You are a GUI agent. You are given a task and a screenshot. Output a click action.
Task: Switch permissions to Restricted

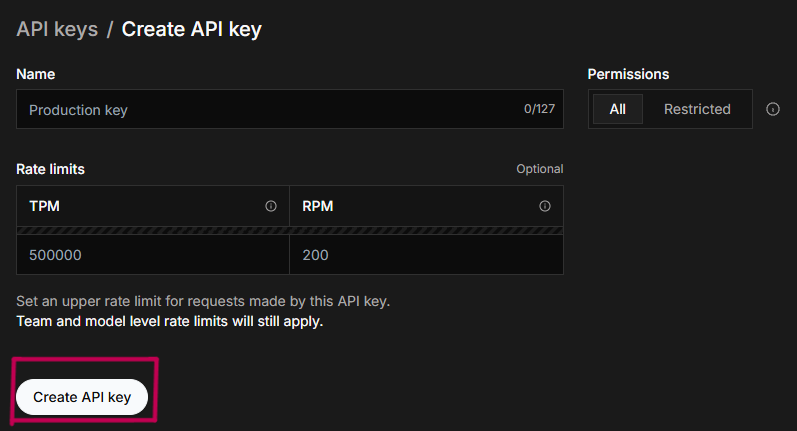697,109
